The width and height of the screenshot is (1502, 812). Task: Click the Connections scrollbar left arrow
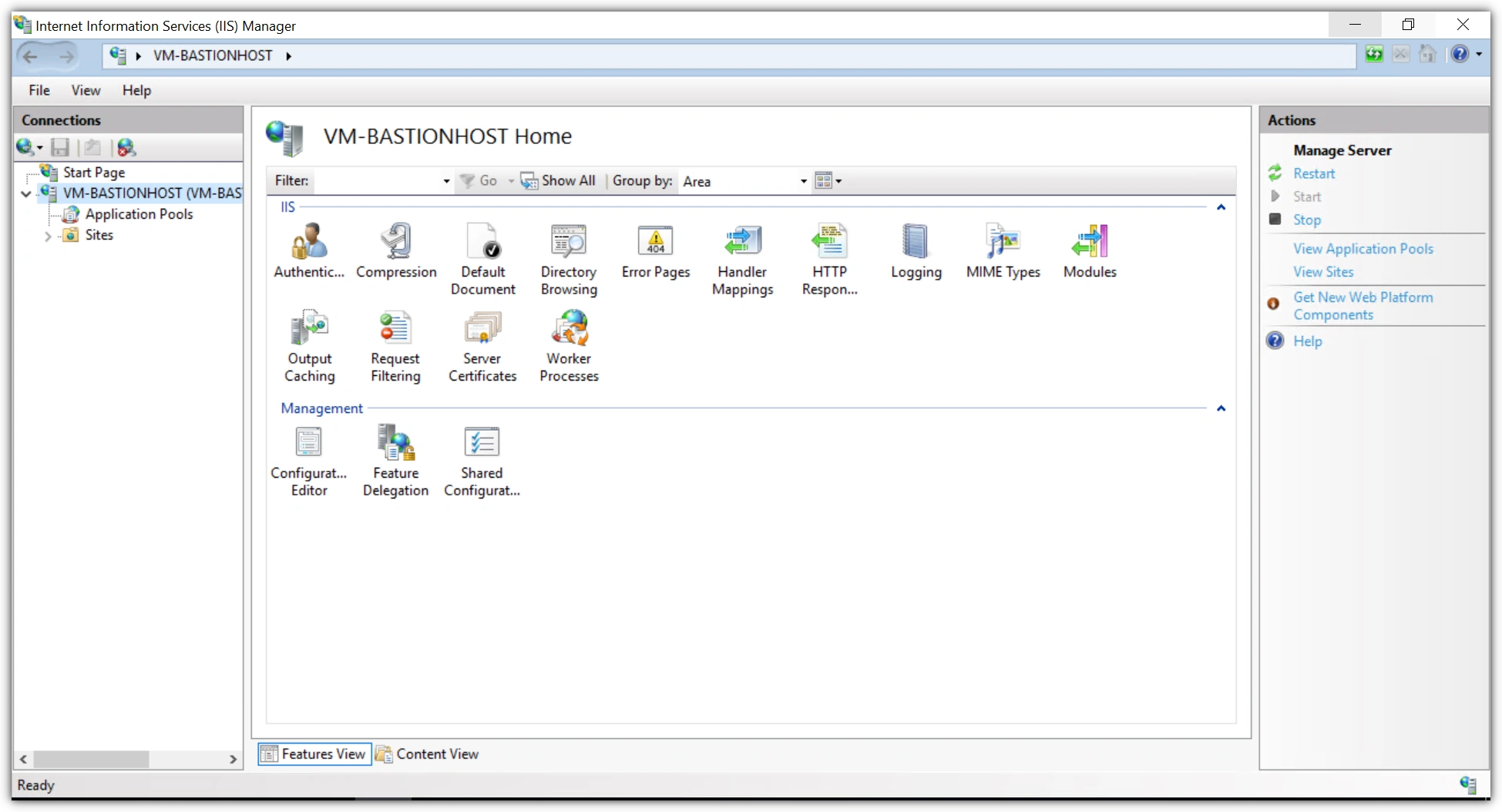pyautogui.click(x=24, y=760)
